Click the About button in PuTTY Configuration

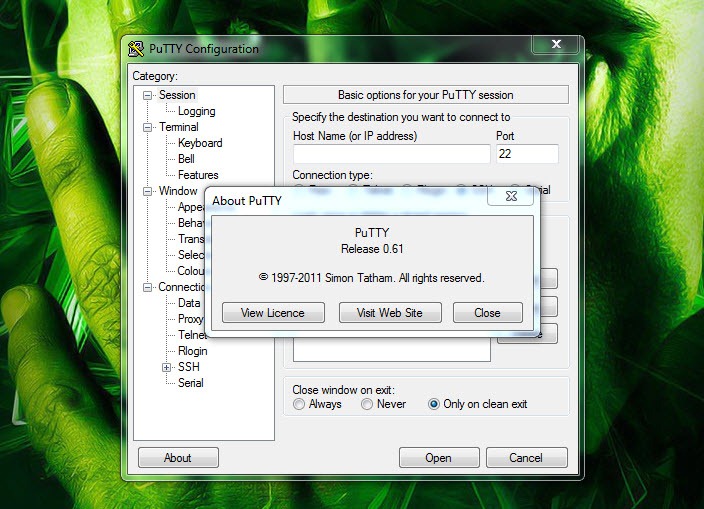tap(178, 458)
